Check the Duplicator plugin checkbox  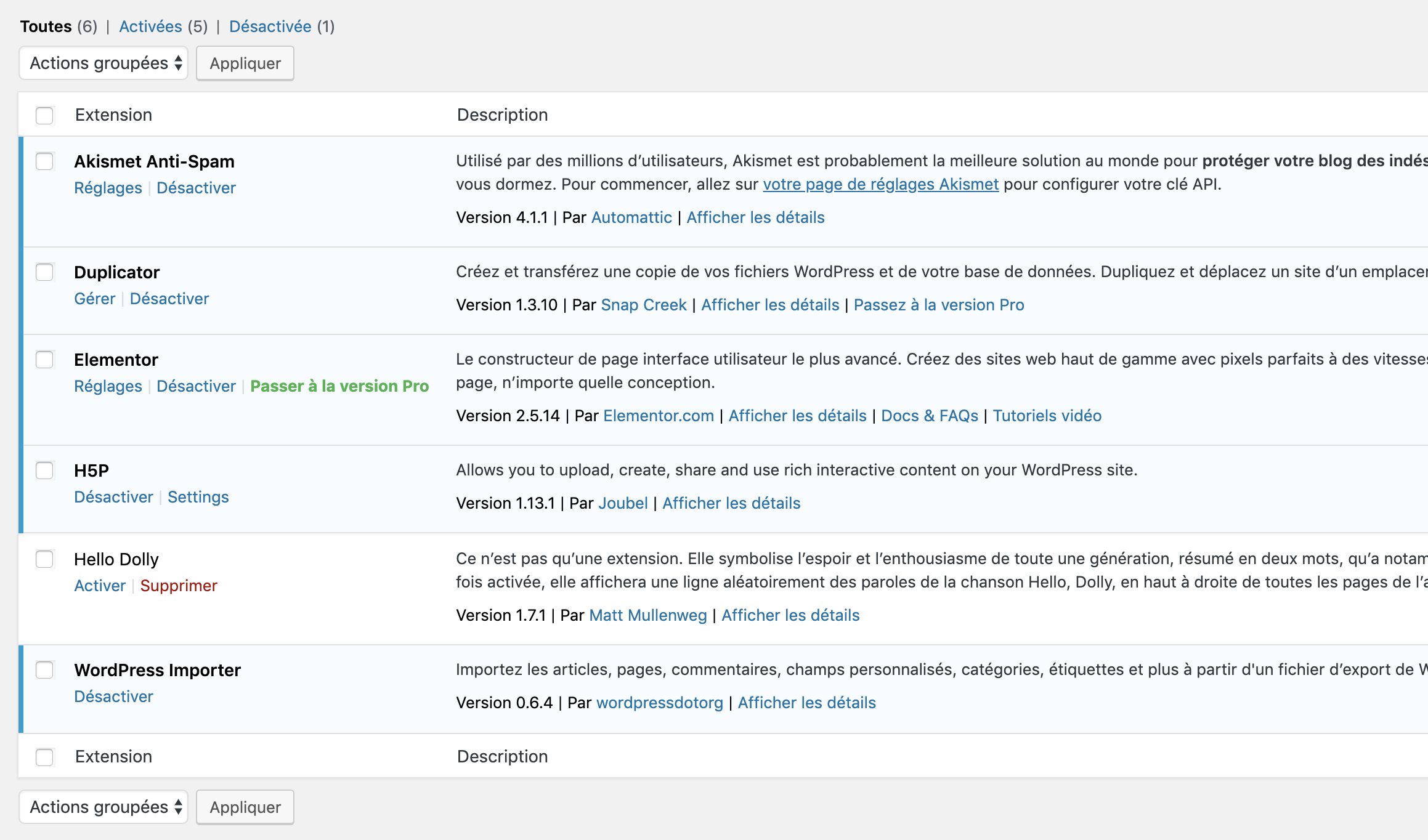coord(44,272)
